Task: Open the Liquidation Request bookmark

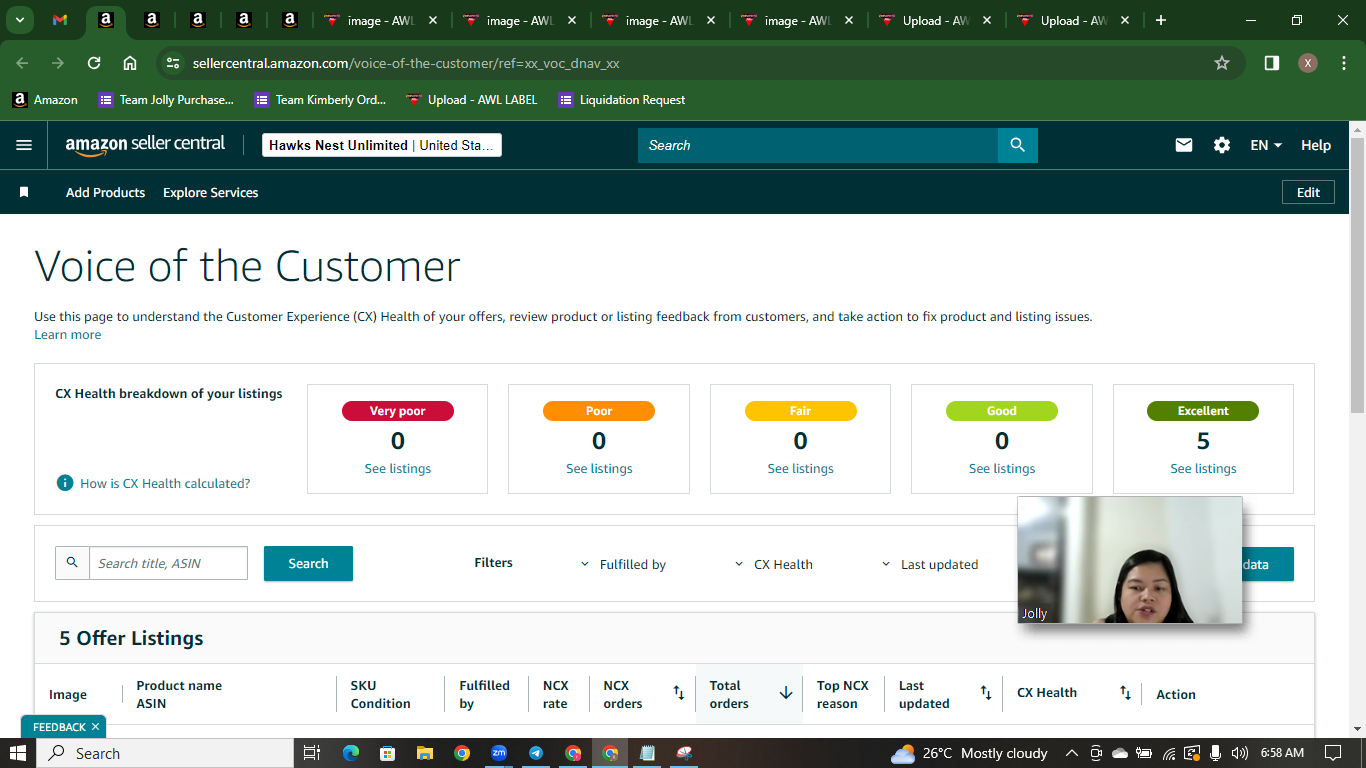Action: click(x=622, y=100)
